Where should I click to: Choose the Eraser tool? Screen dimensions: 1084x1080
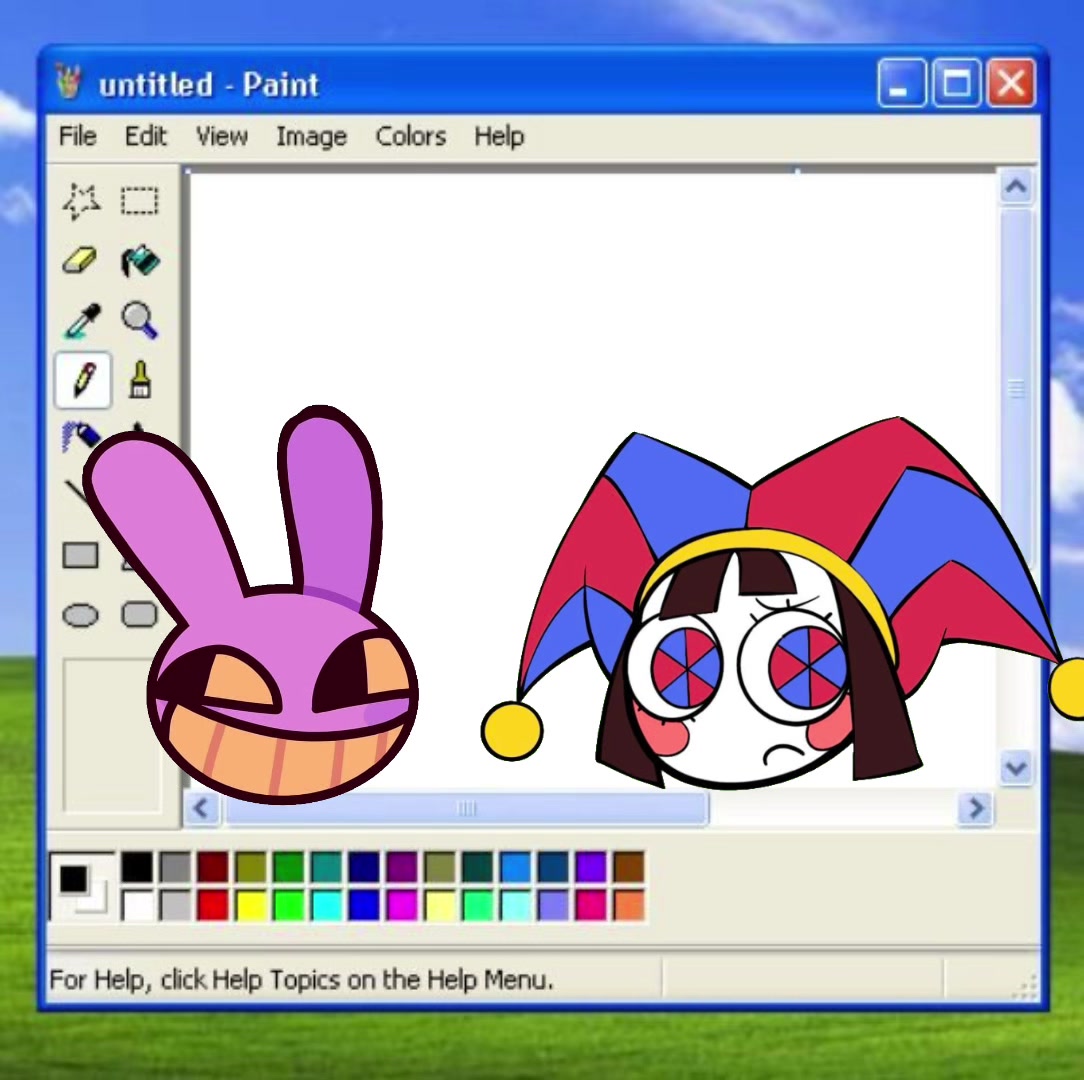(x=80, y=261)
